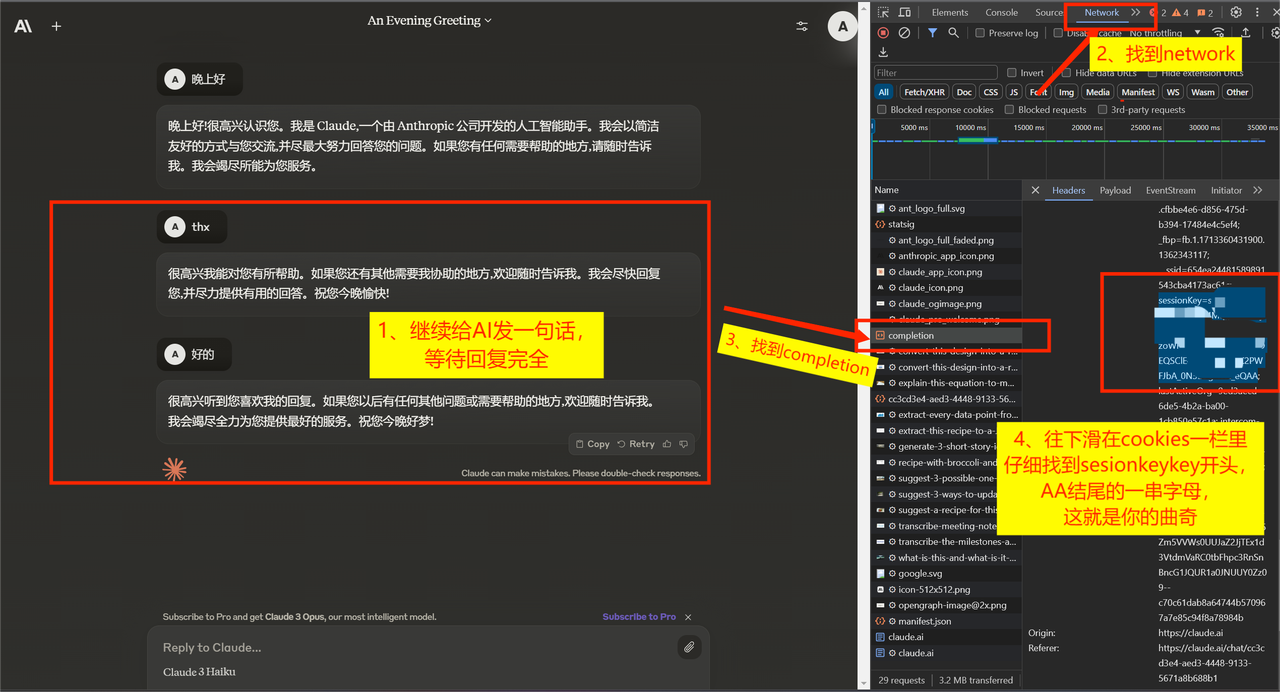Select the Network tab
Viewport: 1280px width, 692px height.
pyautogui.click(x=1102, y=13)
